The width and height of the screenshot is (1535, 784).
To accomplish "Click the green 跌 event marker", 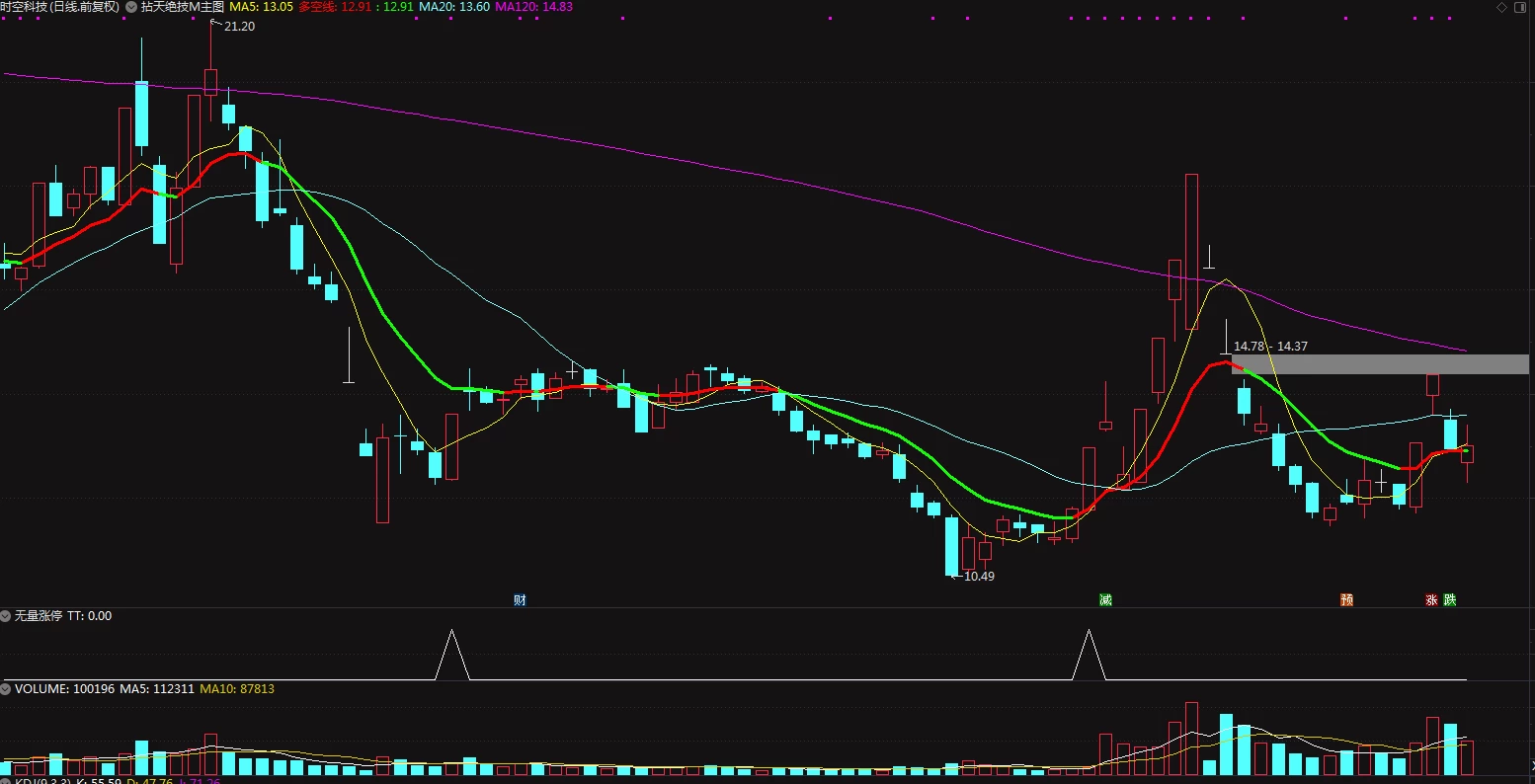I will [1449, 600].
